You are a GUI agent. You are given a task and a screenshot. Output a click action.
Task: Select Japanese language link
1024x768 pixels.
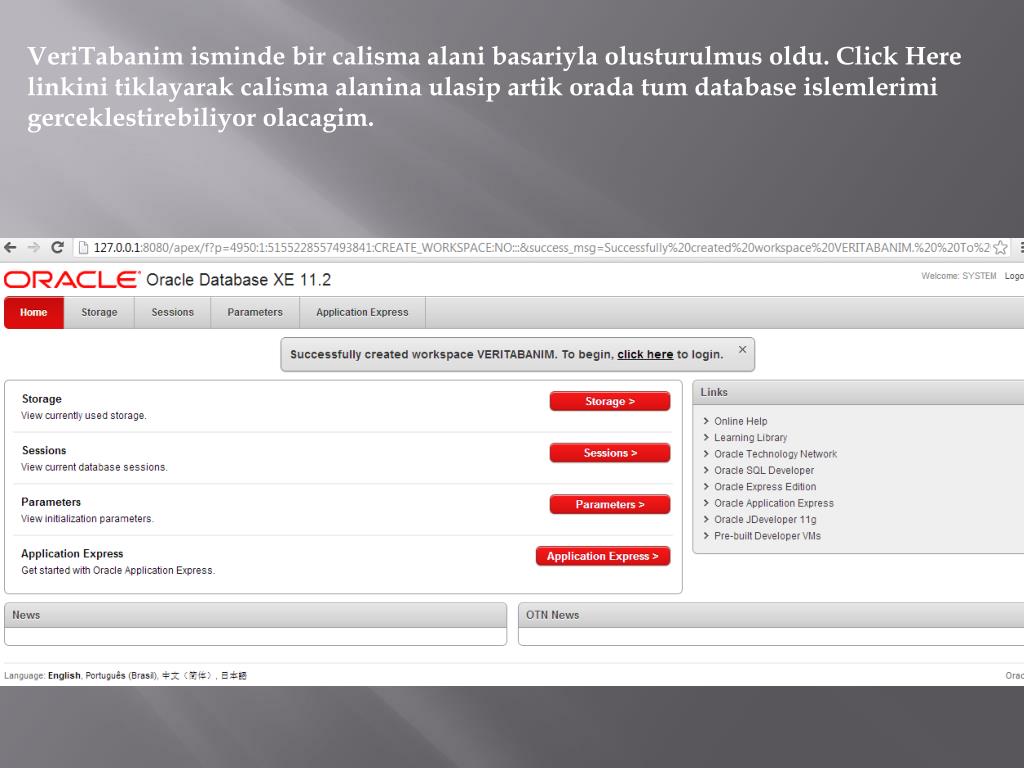[234, 675]
